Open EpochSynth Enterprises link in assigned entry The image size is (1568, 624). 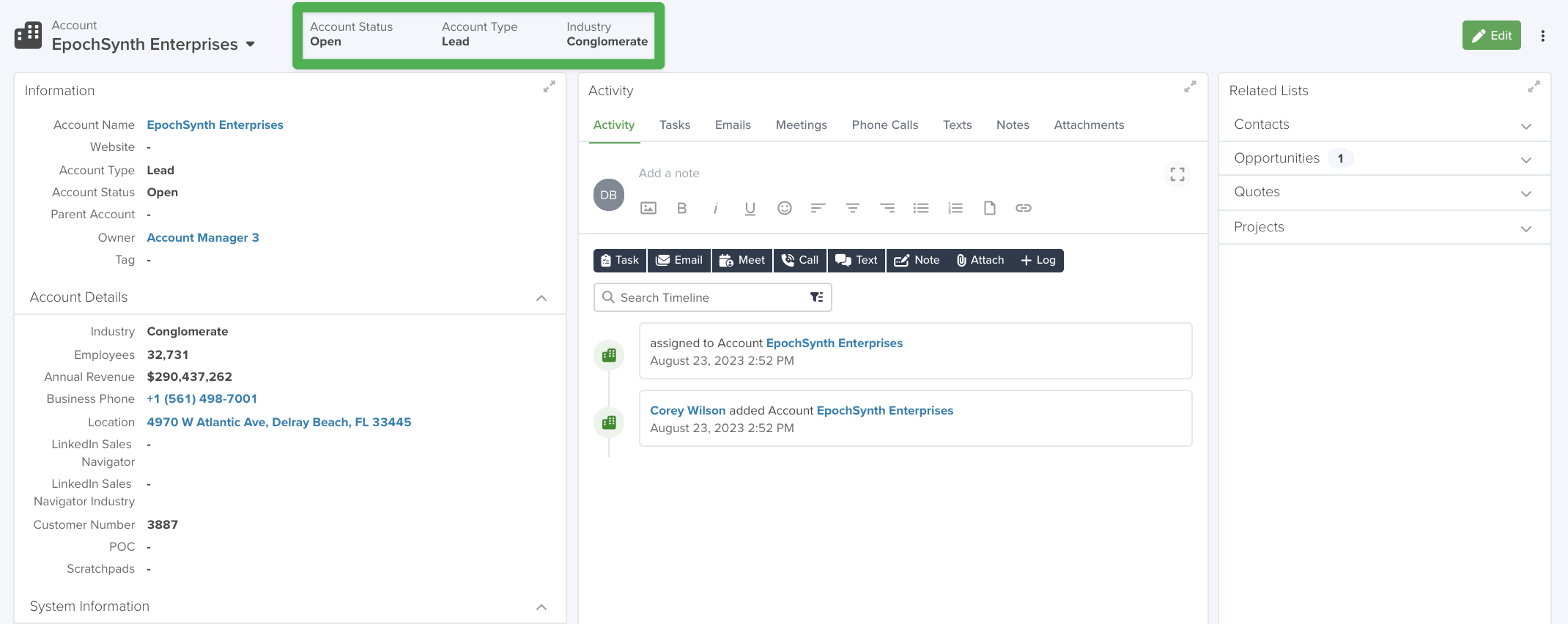[834, 343]
